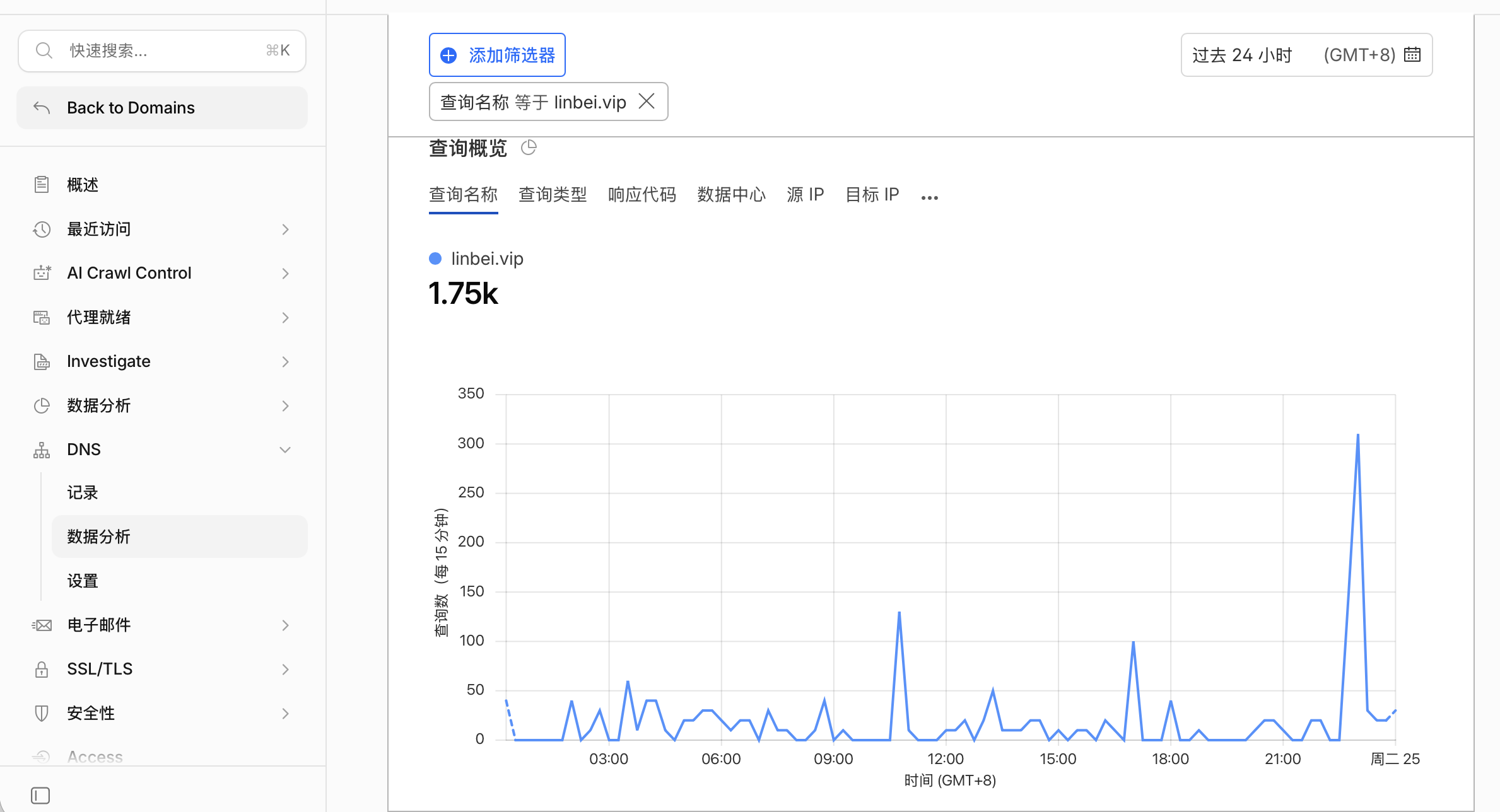Click the AI Crawl Control robot icon
This screenshot has width=1500, height=812.
click(42, 273)
